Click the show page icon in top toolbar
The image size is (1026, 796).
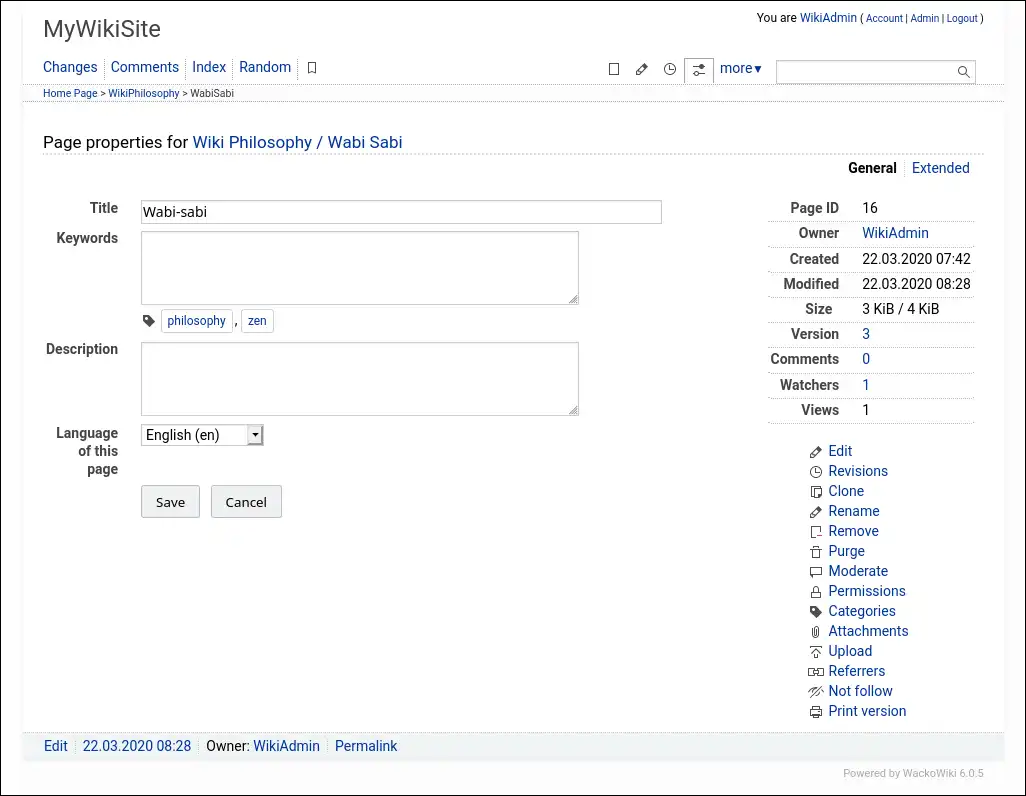[614, 69]
